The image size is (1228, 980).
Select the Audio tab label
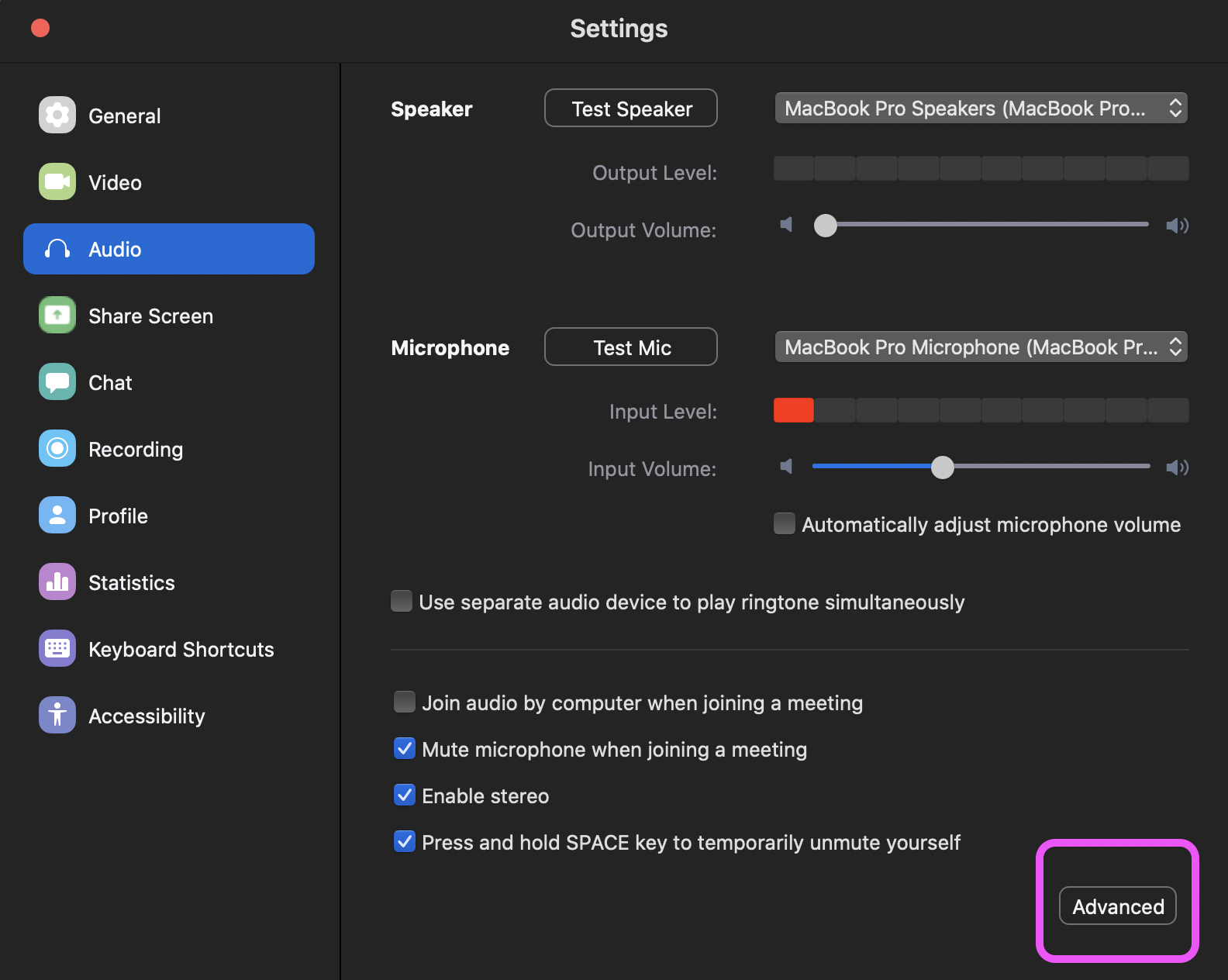pyautogui.click(x=115, y=250)
